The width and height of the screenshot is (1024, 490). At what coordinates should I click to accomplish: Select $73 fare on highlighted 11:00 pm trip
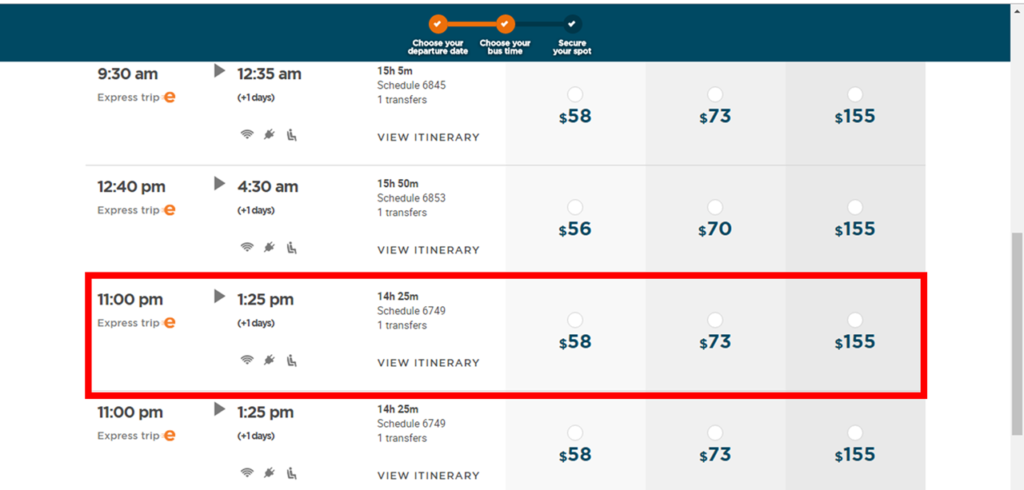715,320
